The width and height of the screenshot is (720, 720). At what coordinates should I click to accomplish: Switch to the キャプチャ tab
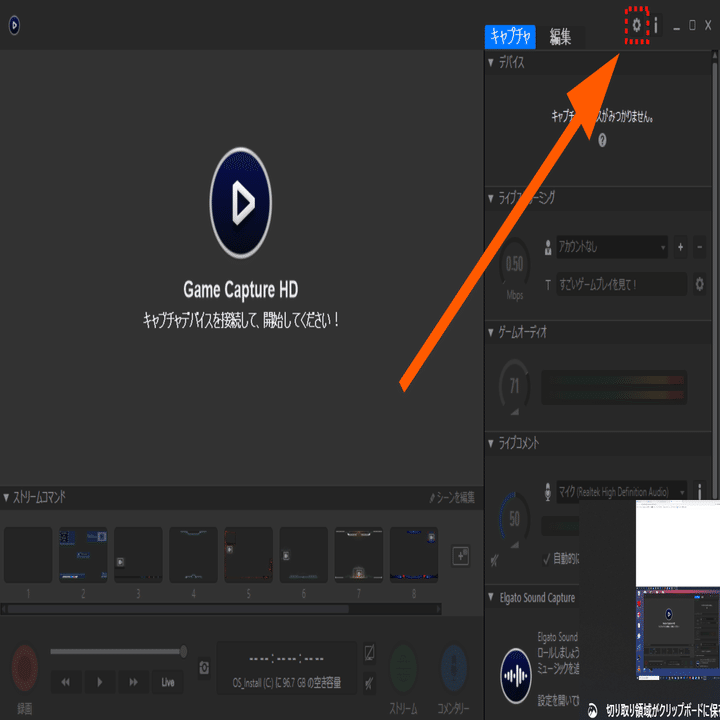pyautogui.click(x=510, y=36)
